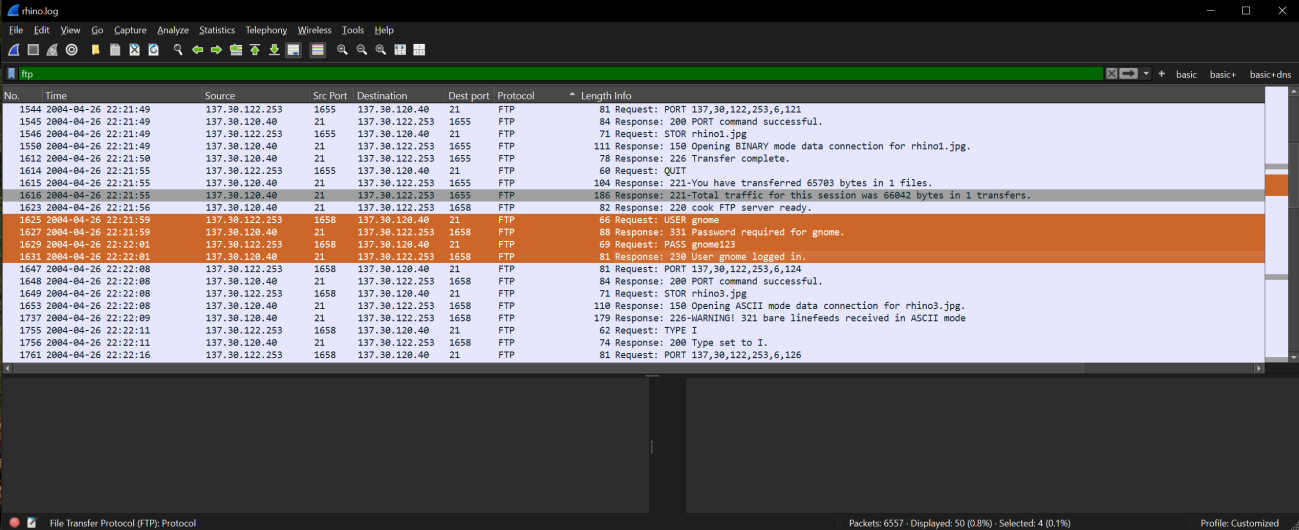Click the red expert information status icon
The height and width of the screenshot is (530, 1299).
tap(15, 523)
